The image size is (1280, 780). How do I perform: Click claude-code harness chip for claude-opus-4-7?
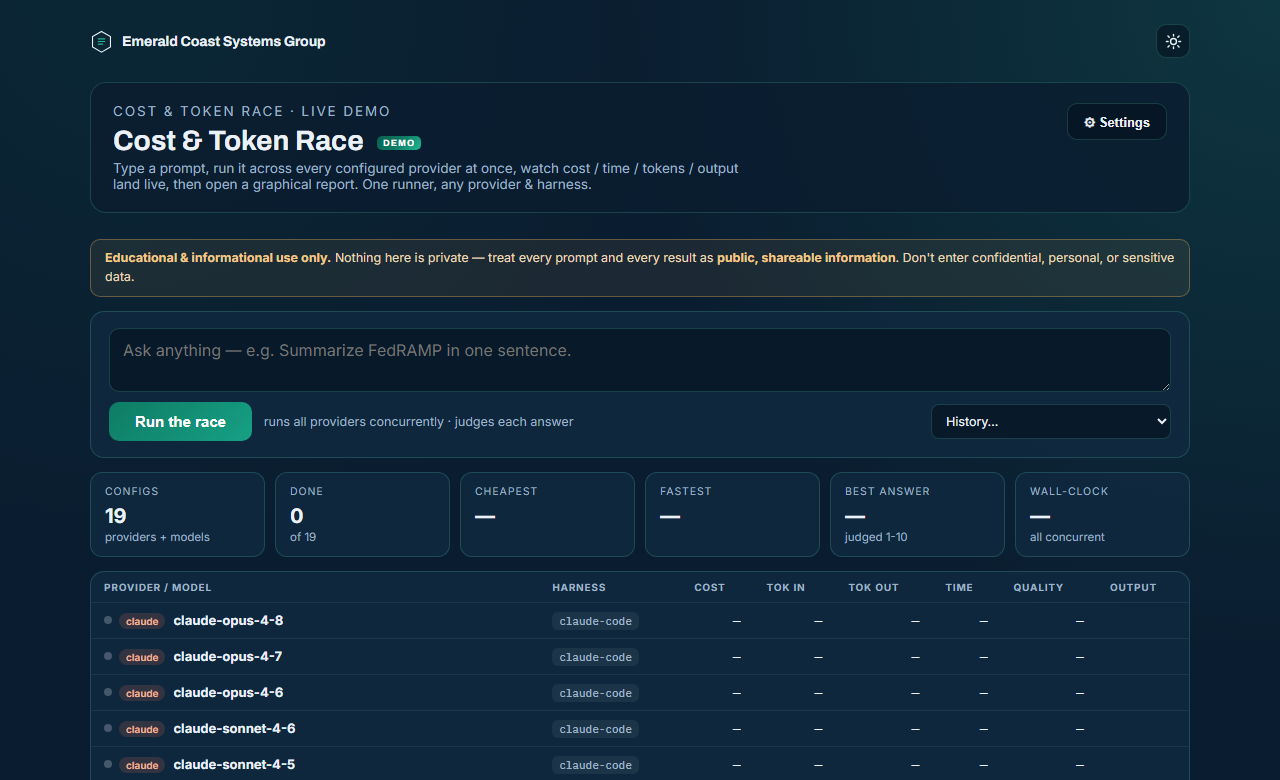point(595,658)
